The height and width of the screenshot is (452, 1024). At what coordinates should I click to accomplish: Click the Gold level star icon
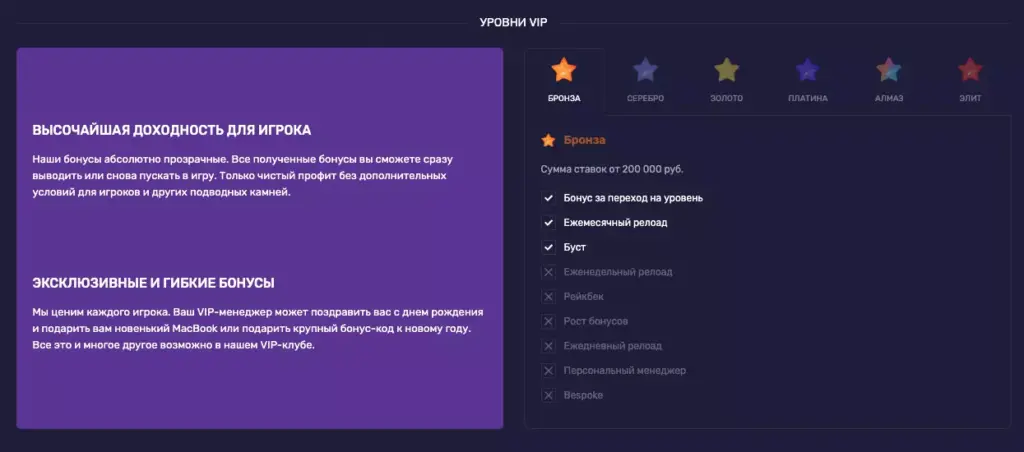(x=726, y=70)
